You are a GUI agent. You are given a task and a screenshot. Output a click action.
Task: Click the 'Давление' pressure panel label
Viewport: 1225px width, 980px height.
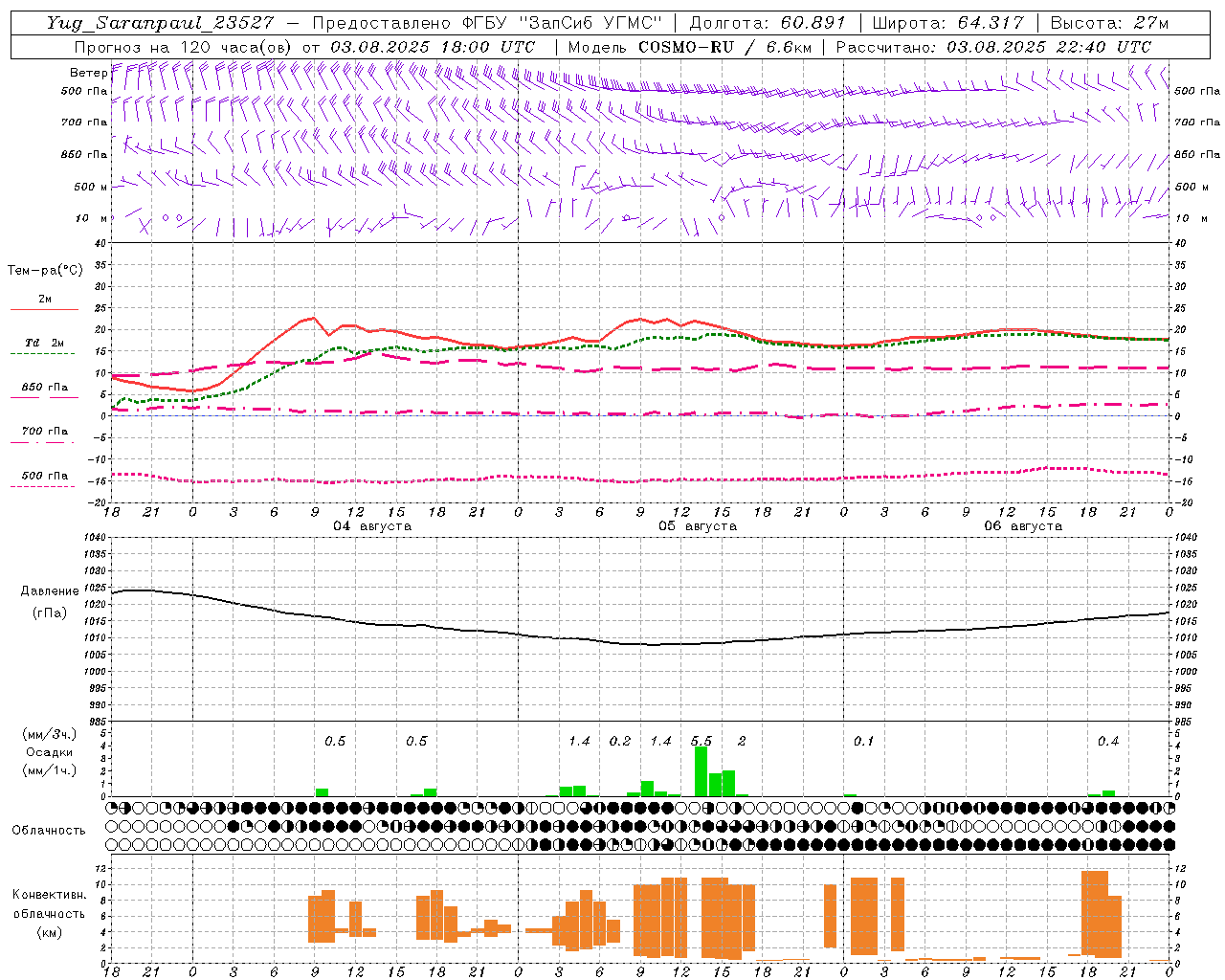tap(50, 591)
